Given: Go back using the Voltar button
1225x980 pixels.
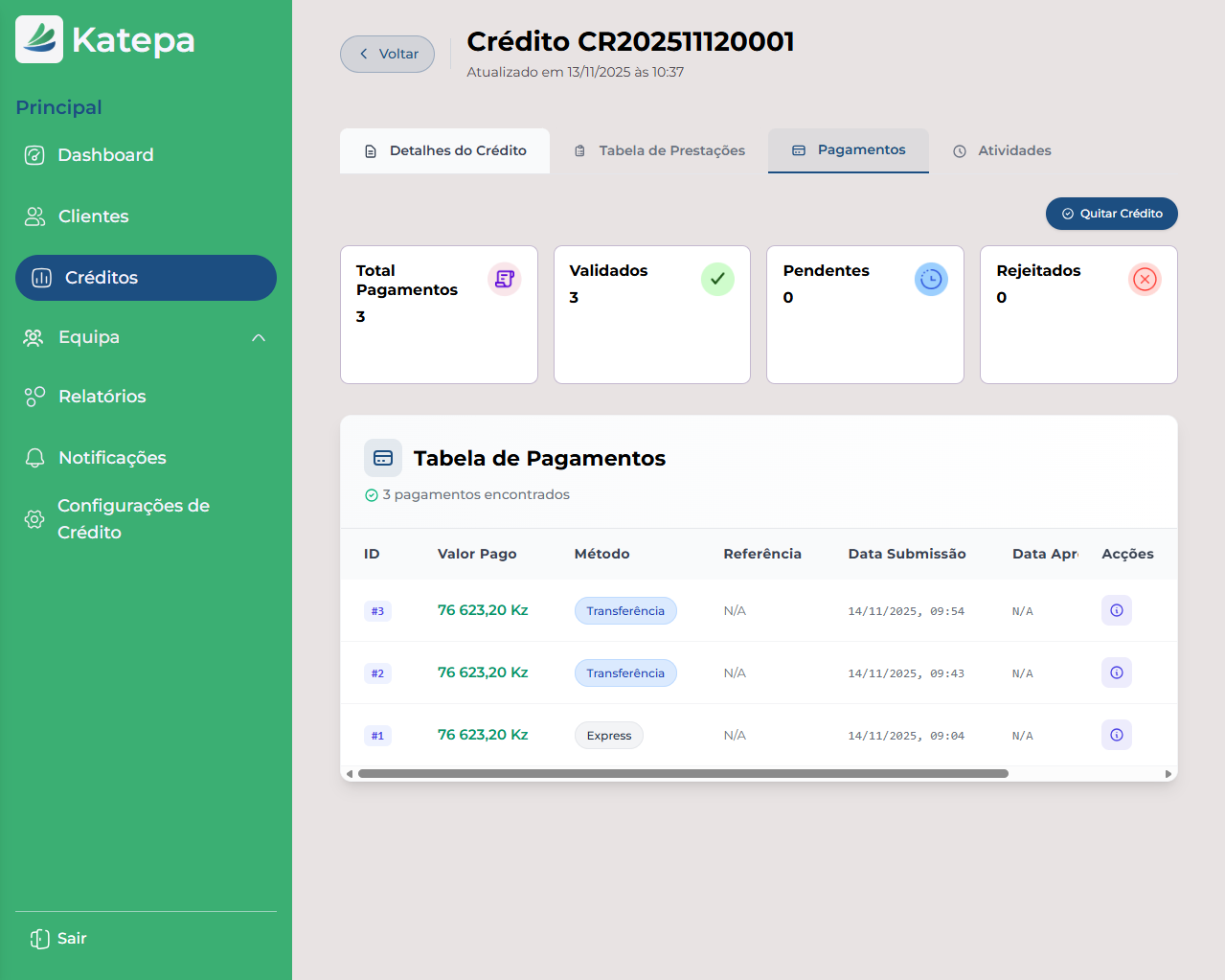Looking at the screenshot, I should click(388, 54).
